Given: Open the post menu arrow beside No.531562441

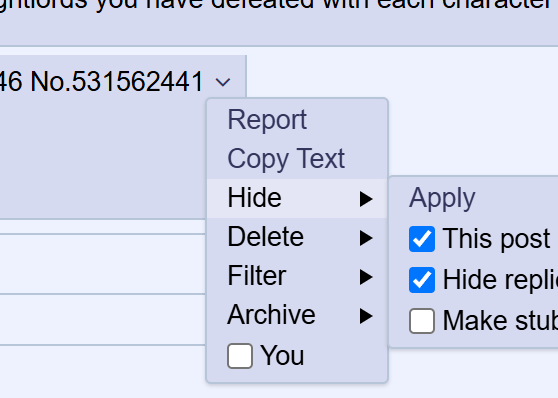Looking at the screenshot, I should pyautogui.click(x=223, y=82).
